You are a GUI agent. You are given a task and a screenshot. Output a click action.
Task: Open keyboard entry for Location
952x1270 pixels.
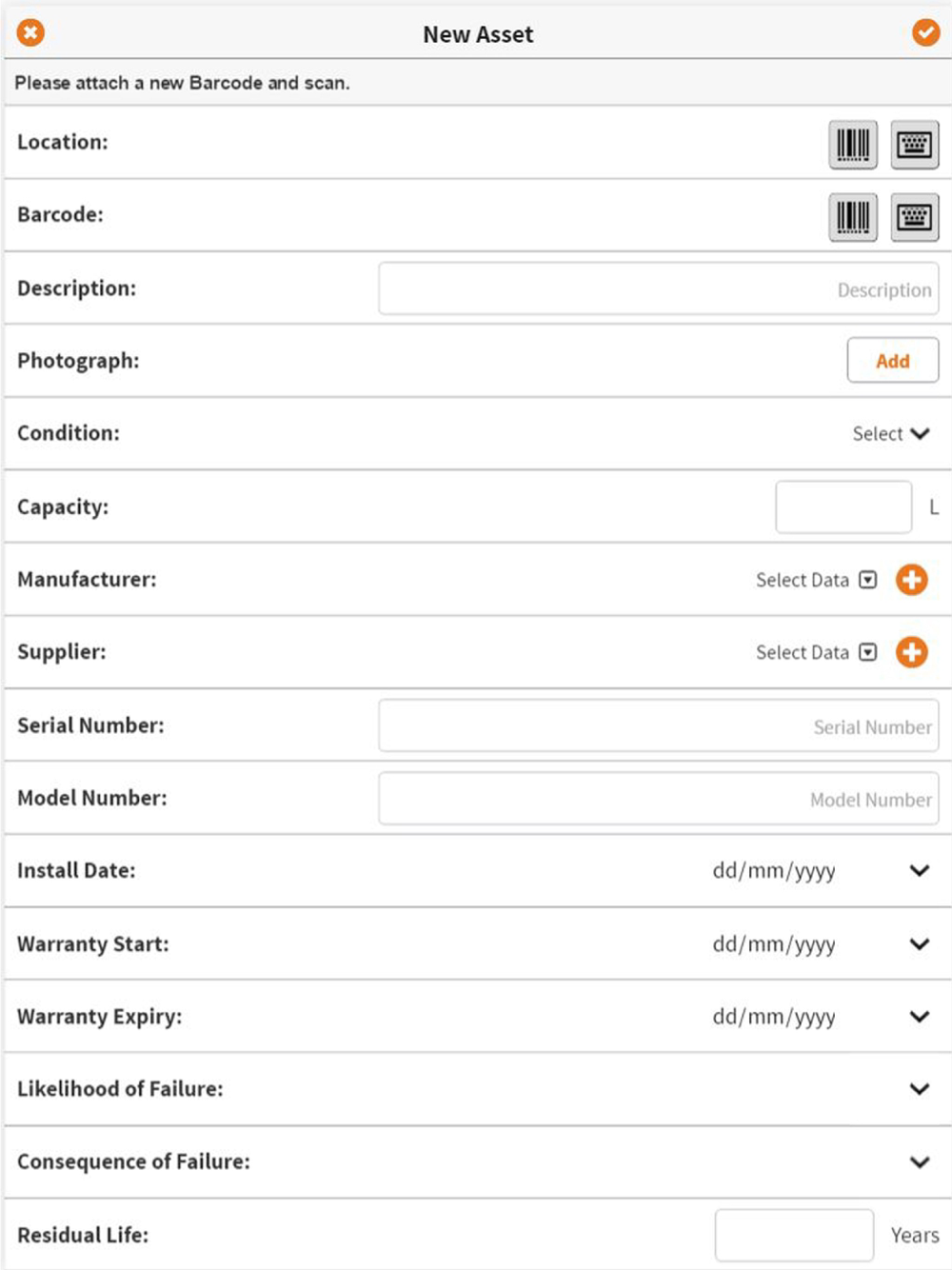tap(915, 145)
